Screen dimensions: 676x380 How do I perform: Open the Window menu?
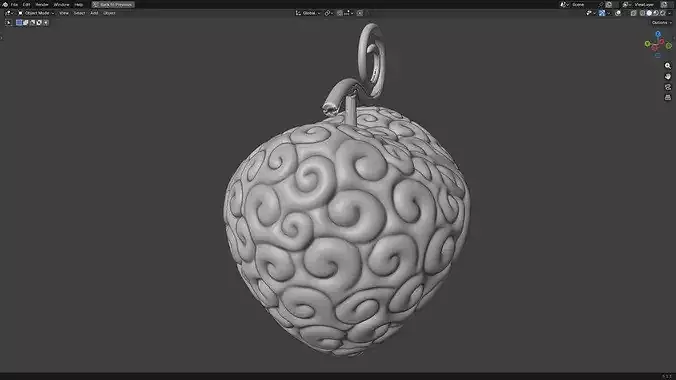coord(61,4)
